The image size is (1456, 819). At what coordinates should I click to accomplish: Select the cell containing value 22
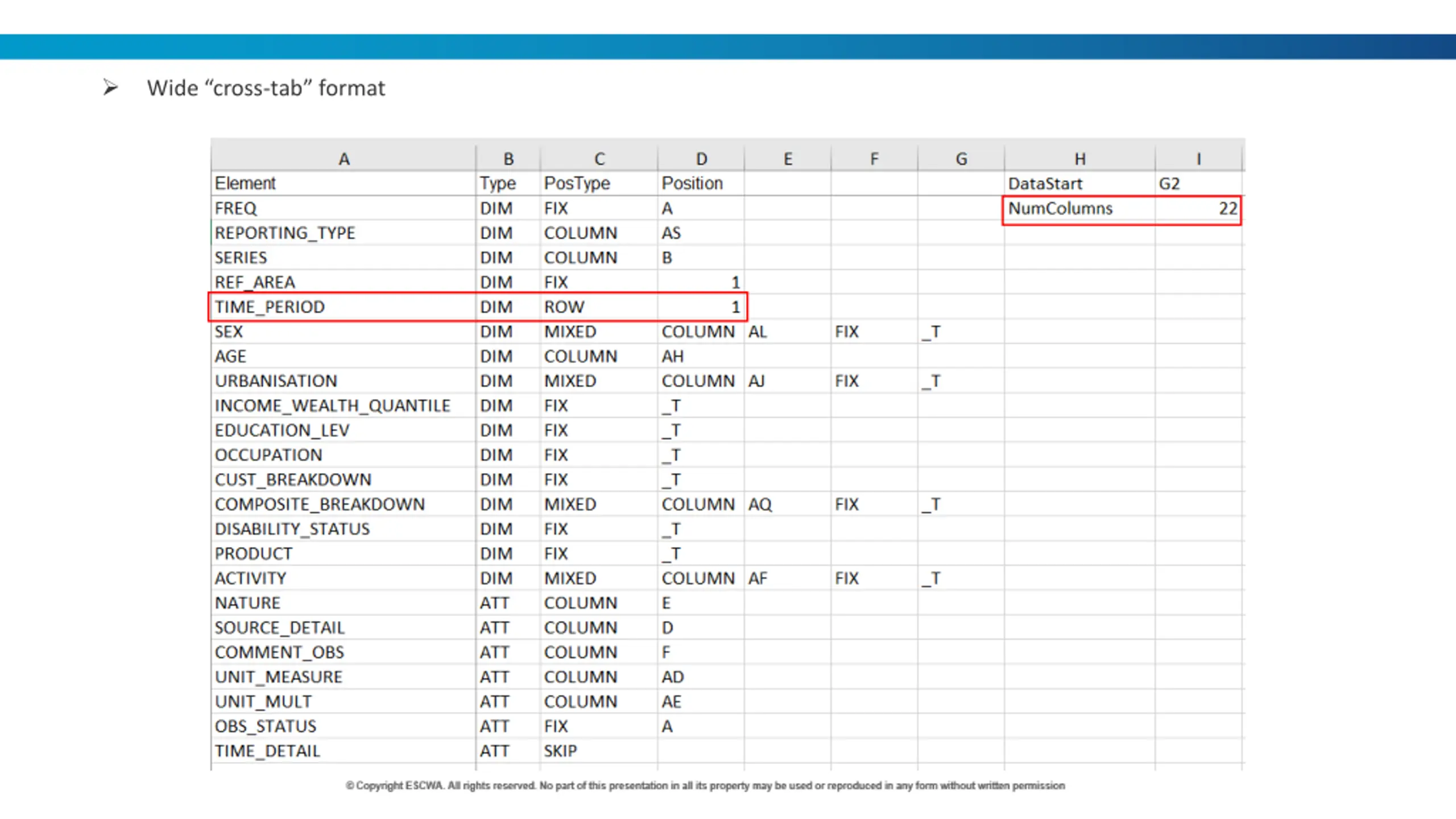(1198, 209)
